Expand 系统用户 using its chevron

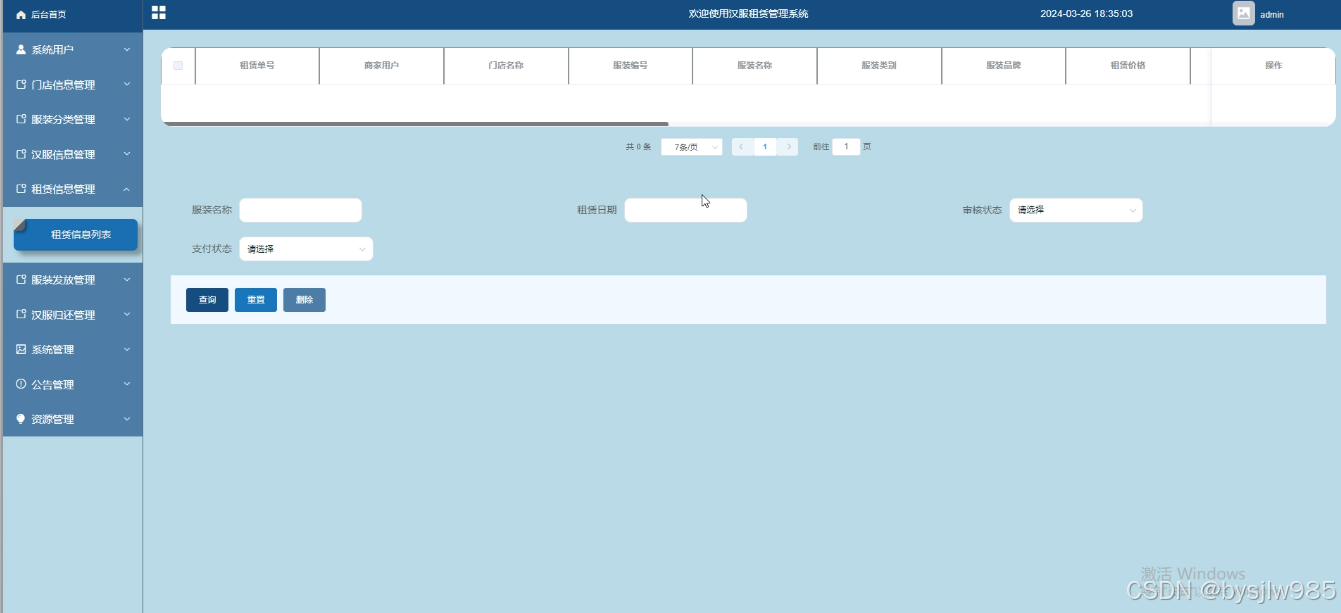click(127, 49)
